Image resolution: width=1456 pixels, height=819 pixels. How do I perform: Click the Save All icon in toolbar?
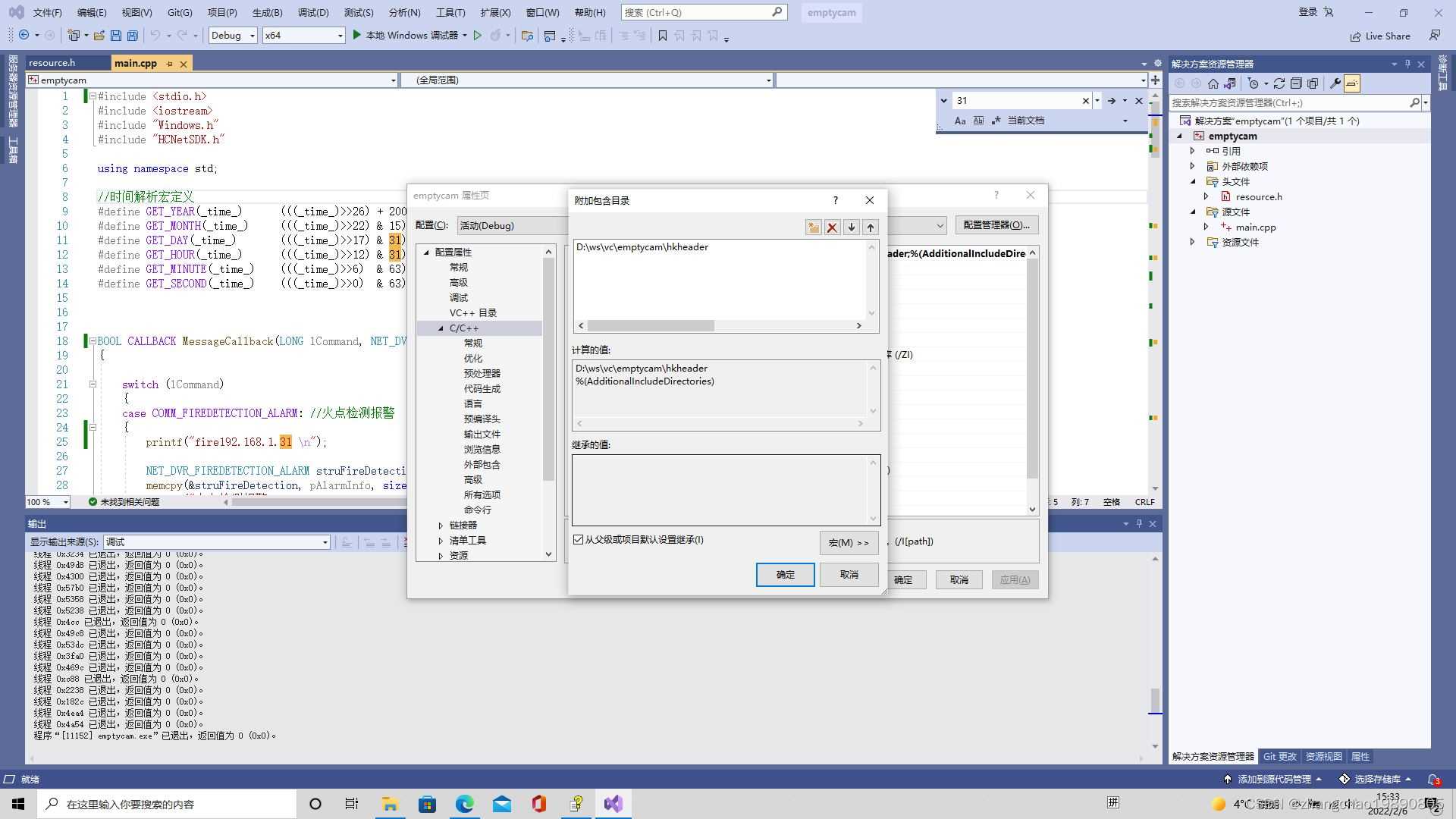pyautogui.click(x=133, y=35)
